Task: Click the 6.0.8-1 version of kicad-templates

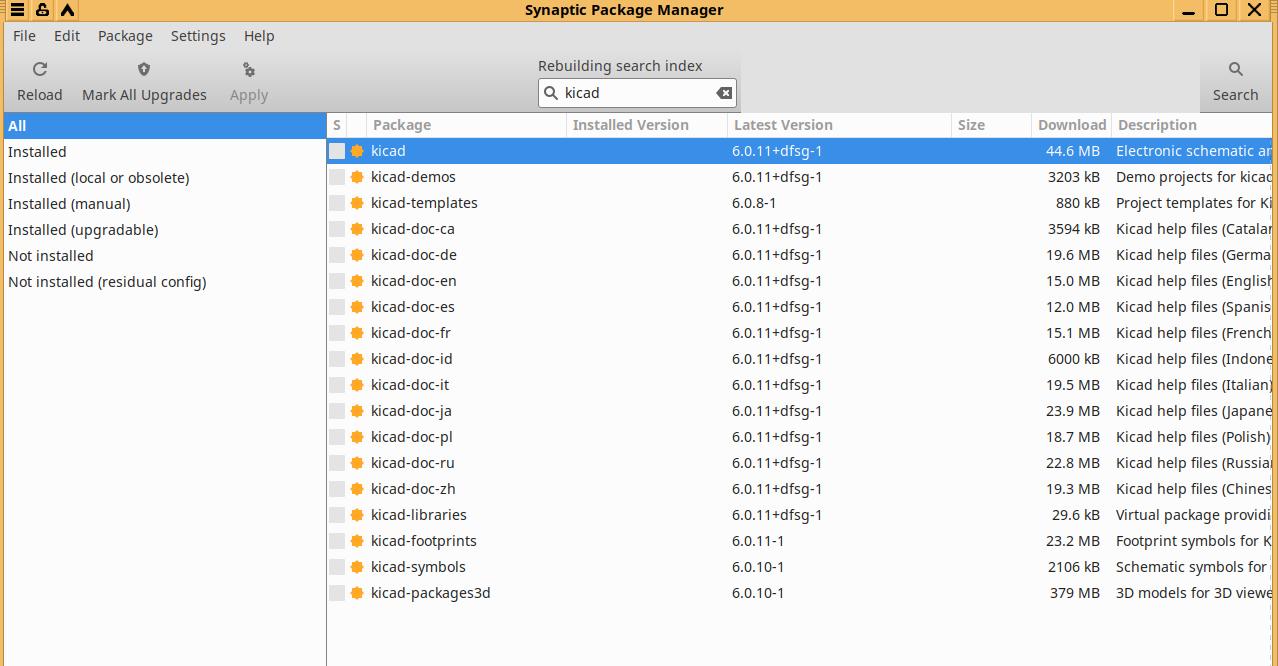Action: tap(754, 203)
